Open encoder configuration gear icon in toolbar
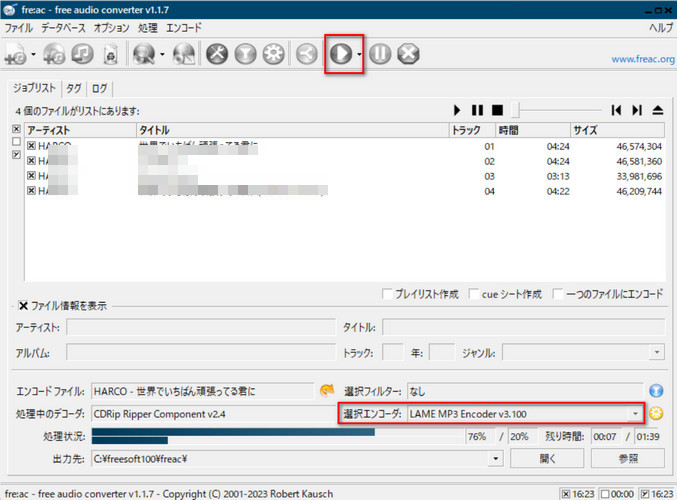Viewport: 677px width, 500px height. [274, 54]
